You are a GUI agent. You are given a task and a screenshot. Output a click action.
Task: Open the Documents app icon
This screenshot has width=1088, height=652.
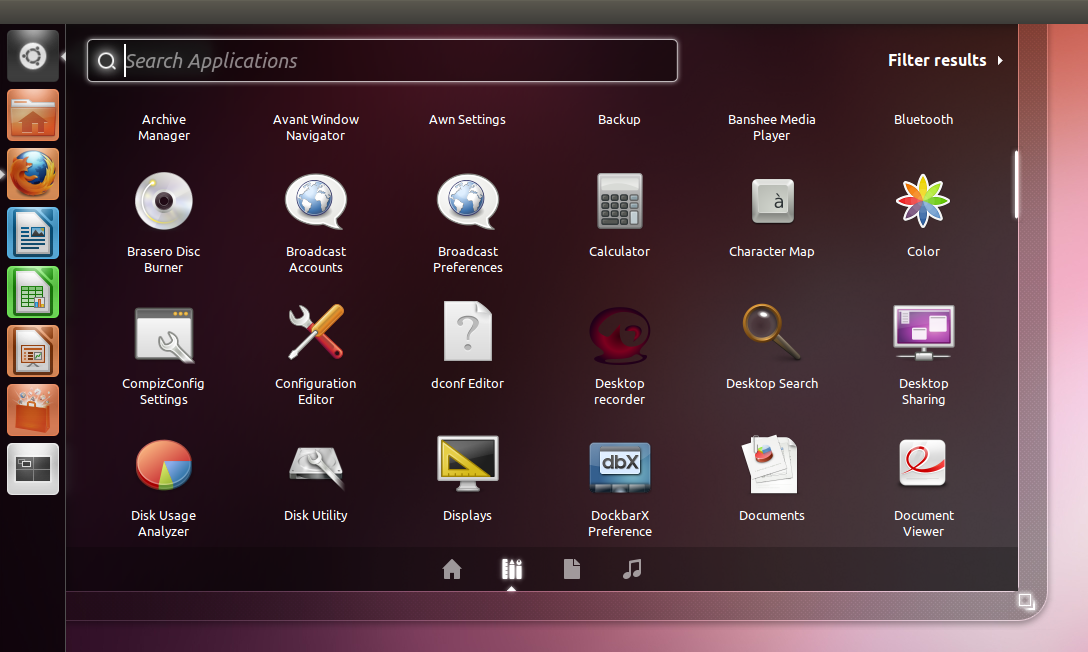(770, 465)
